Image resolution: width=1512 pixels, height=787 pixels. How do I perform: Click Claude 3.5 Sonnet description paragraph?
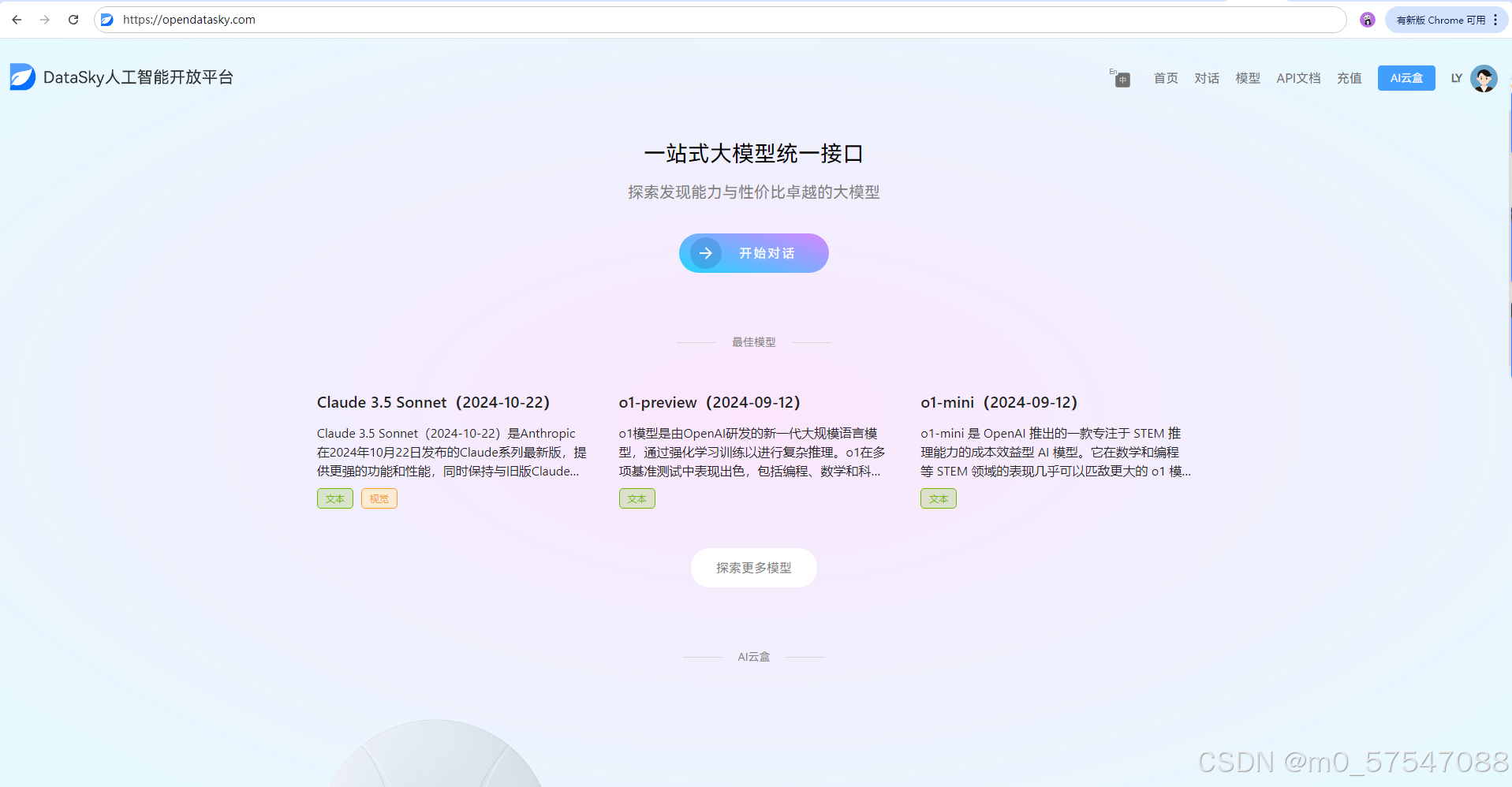coord(452,452)
